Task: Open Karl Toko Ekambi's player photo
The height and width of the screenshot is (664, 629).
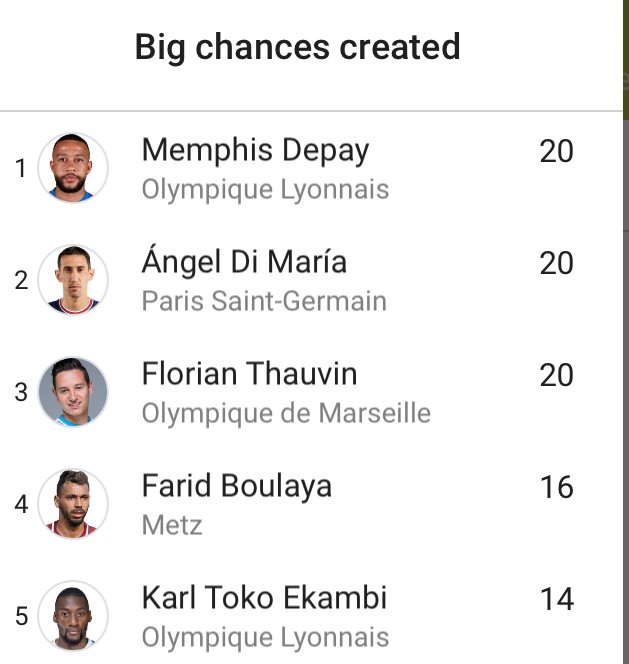Action: click(x=73, y=615)
